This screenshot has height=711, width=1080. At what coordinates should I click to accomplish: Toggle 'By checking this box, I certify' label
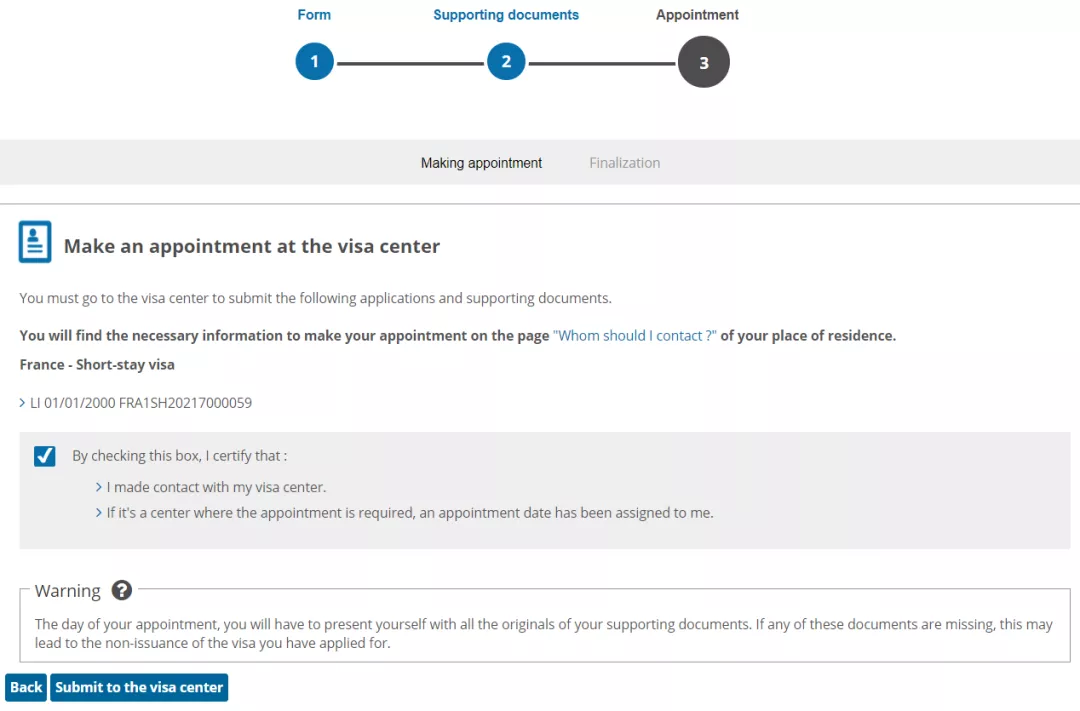click(180, 456)
